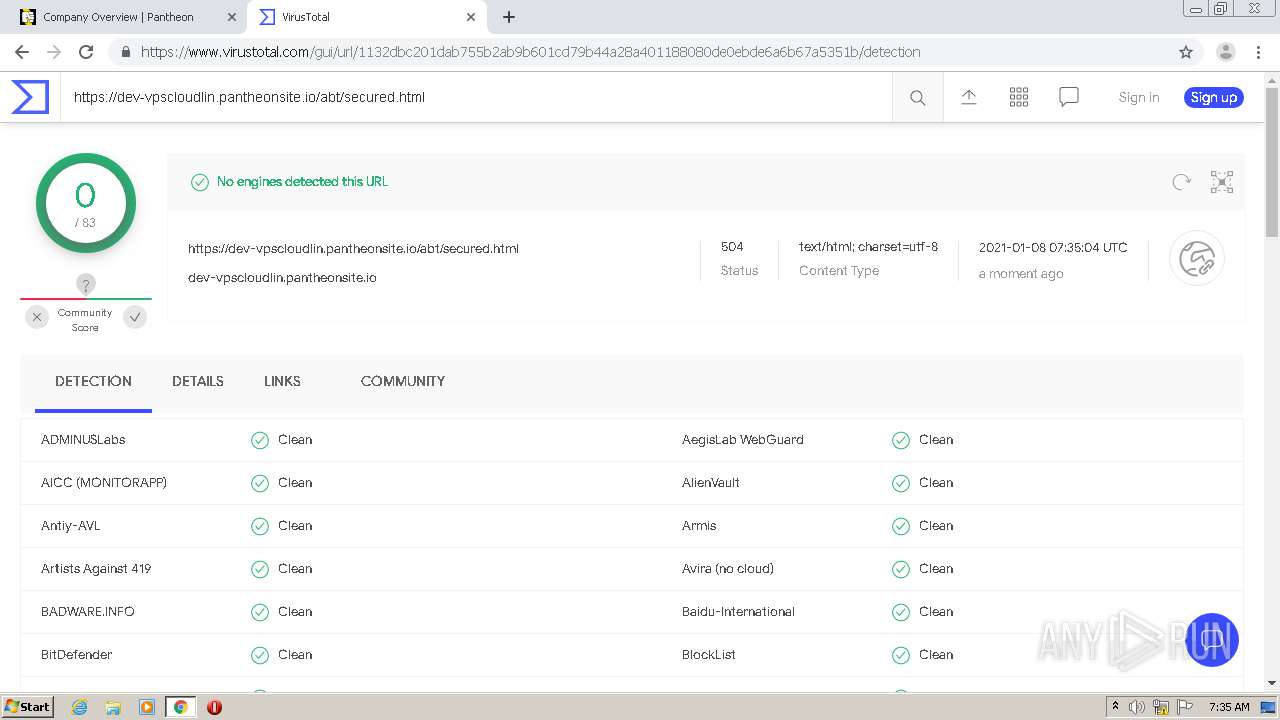
Task: Click the BADWARE.INFO engine name
Action: [x=88, y=612]
